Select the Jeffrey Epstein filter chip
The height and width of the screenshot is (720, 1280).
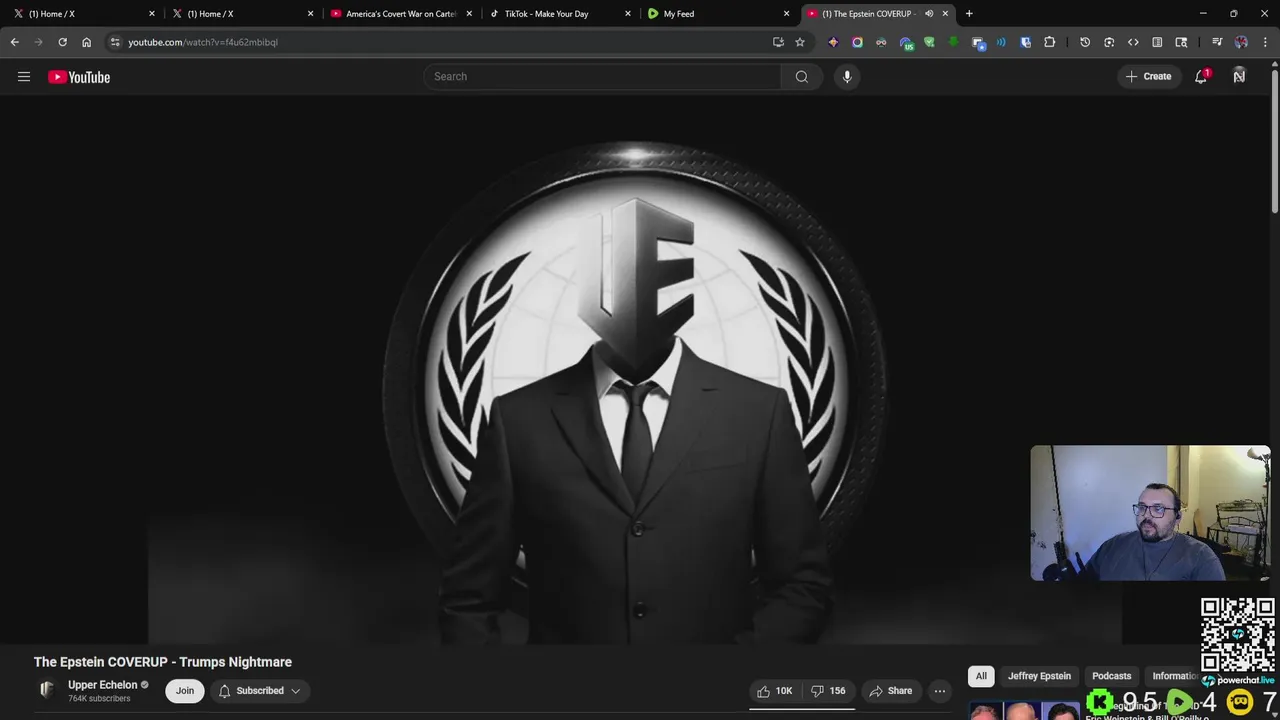click(1039, 676)
